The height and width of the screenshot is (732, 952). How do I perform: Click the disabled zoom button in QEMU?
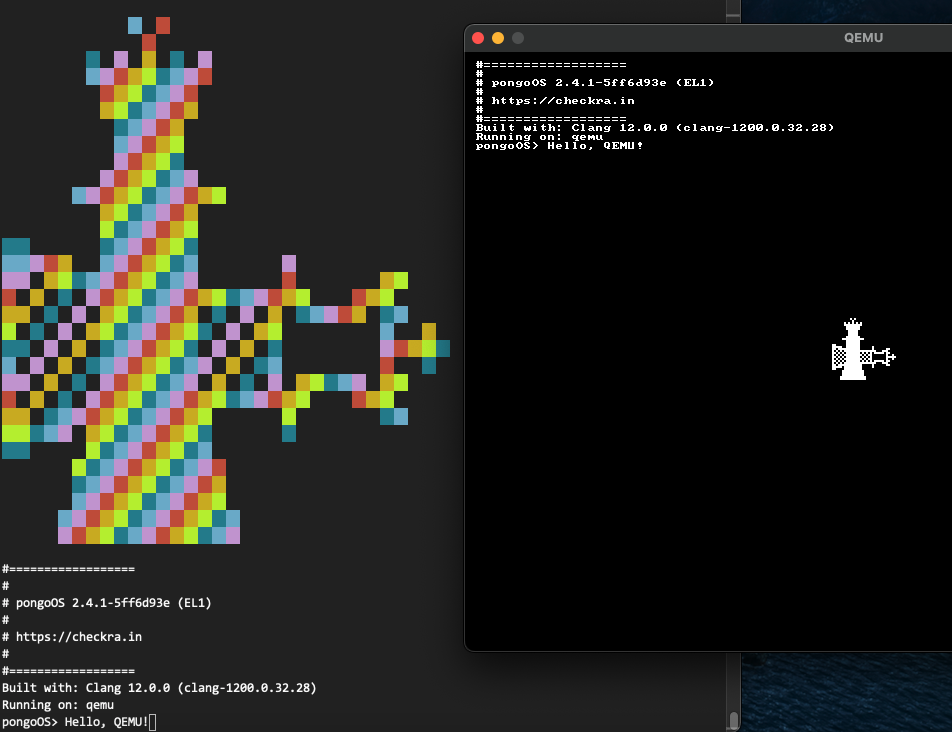pos(518,38)
